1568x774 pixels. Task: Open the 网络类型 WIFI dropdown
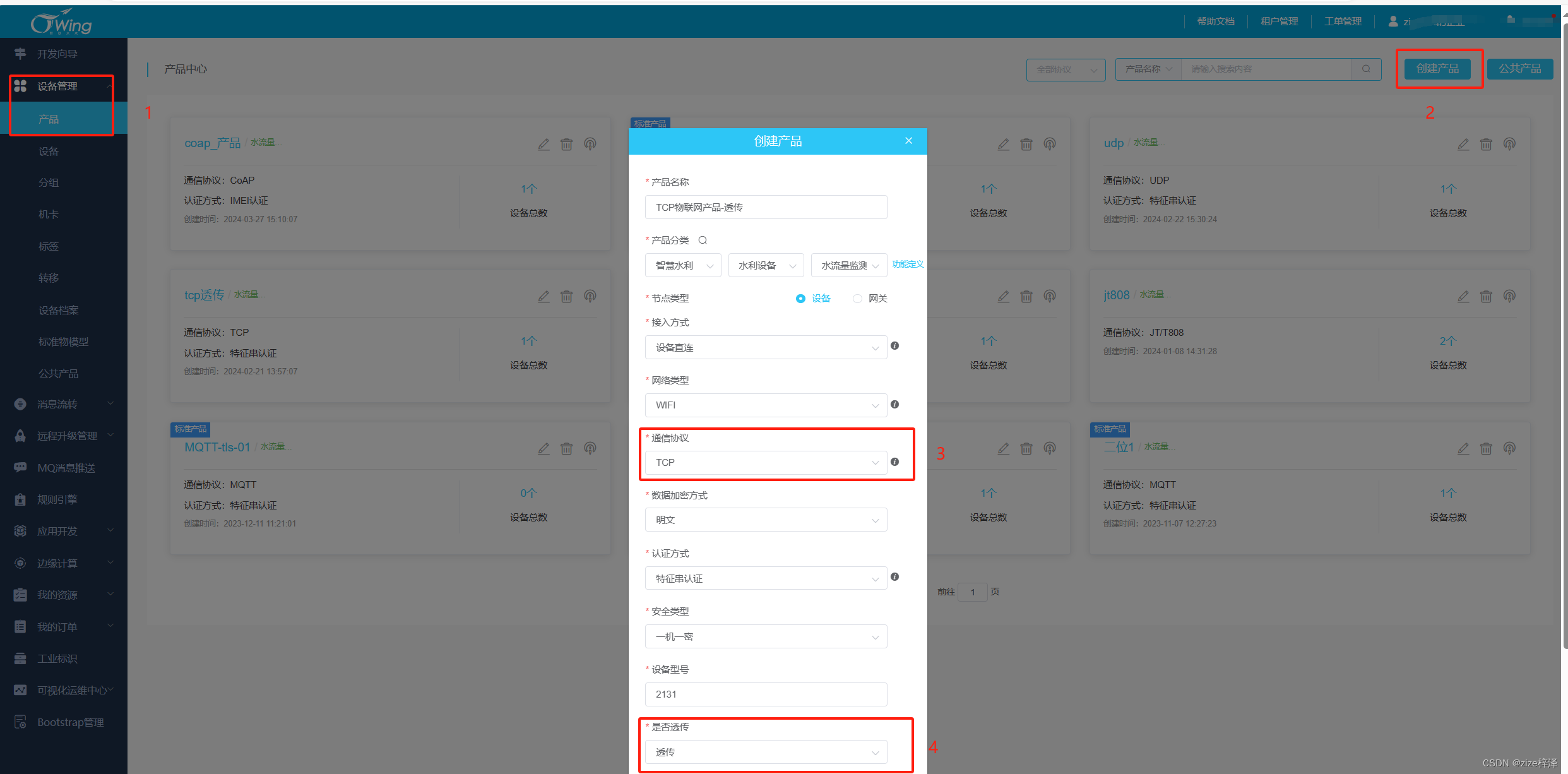tap(766, 405)
